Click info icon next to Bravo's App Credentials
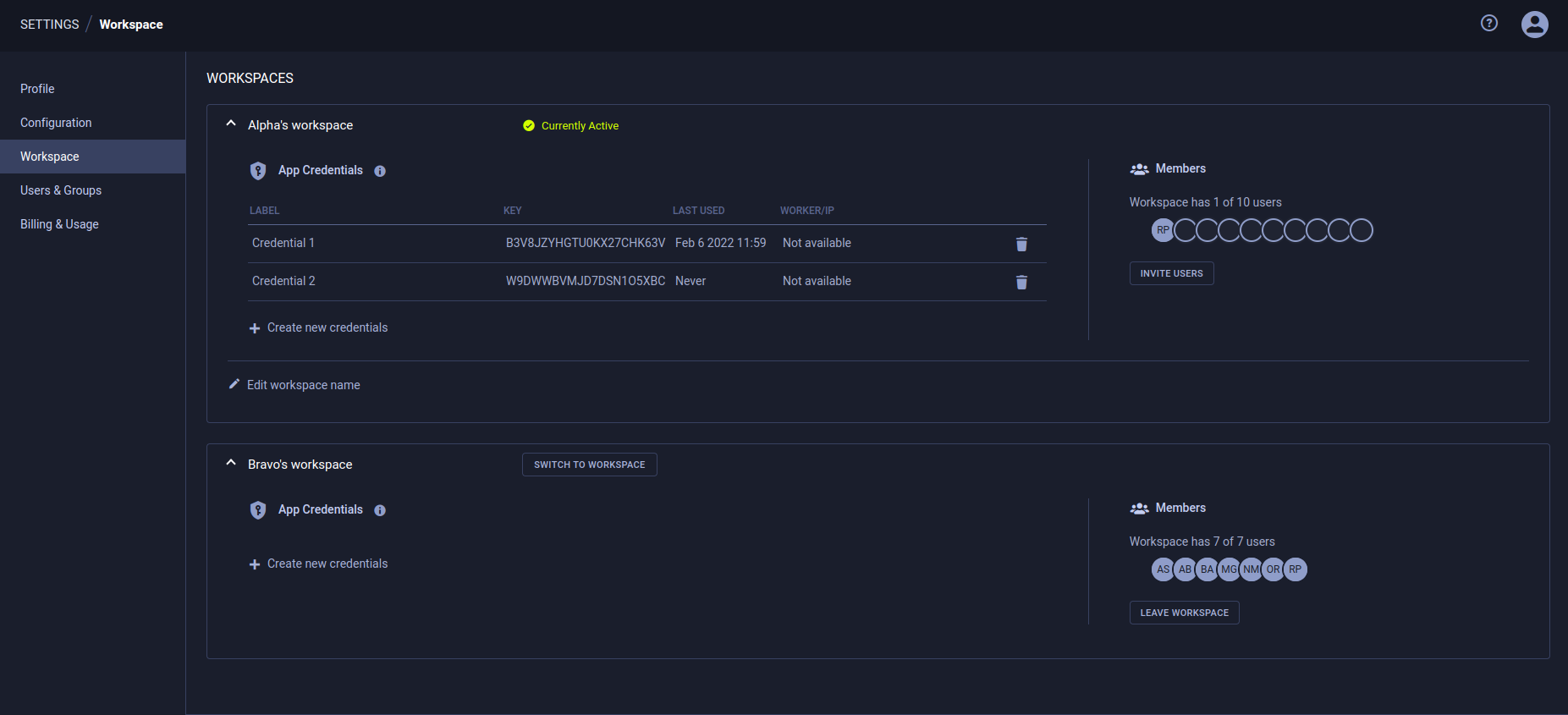Image resolution: width=1568 pixels, height=715 pixels. pyautogui.click(x=380, y=510)
